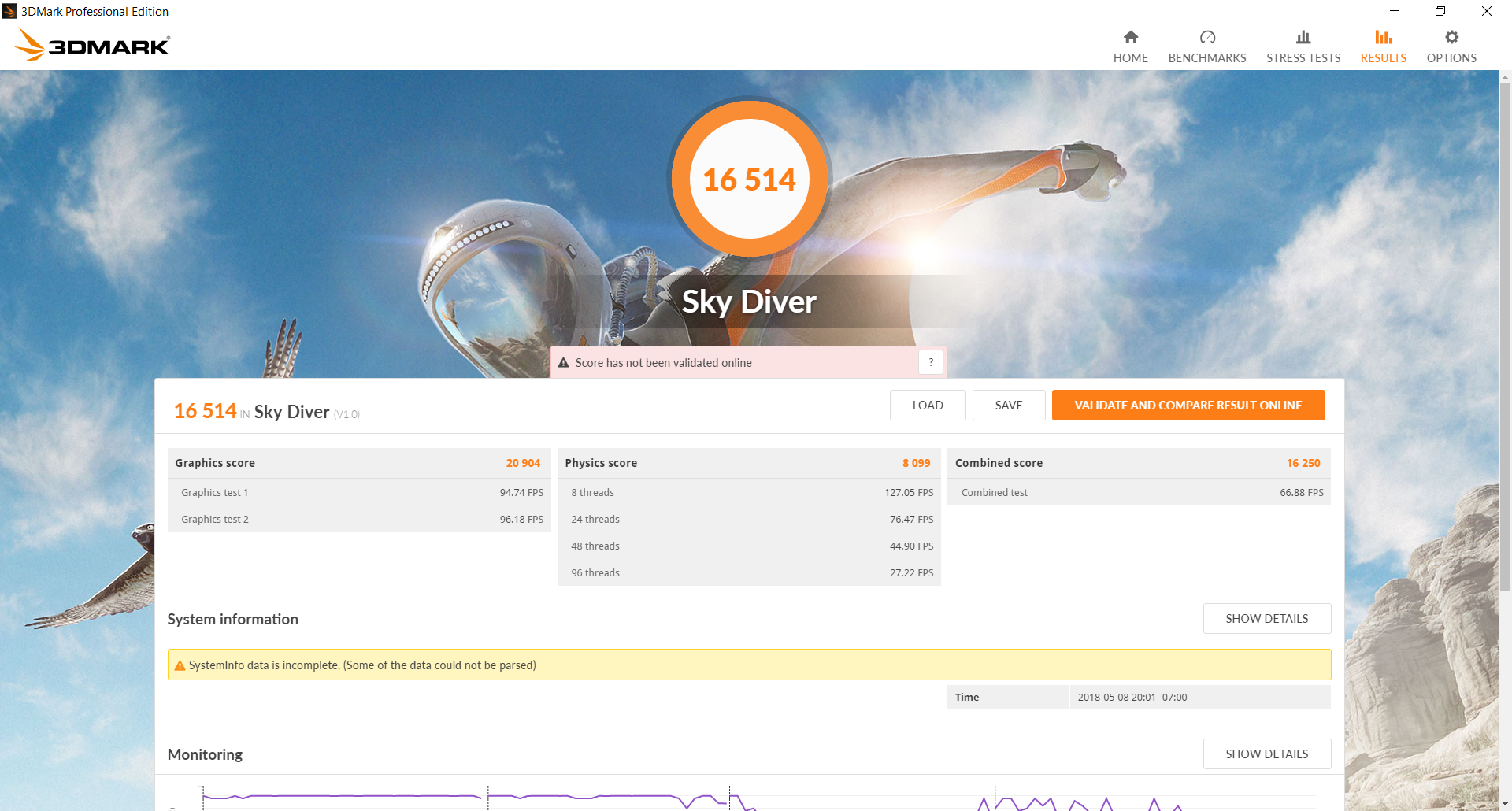Viewport: 1512px width, 811px height.
Task: Click the SystemInfo warning icon
Action: [x=180, y=665]
